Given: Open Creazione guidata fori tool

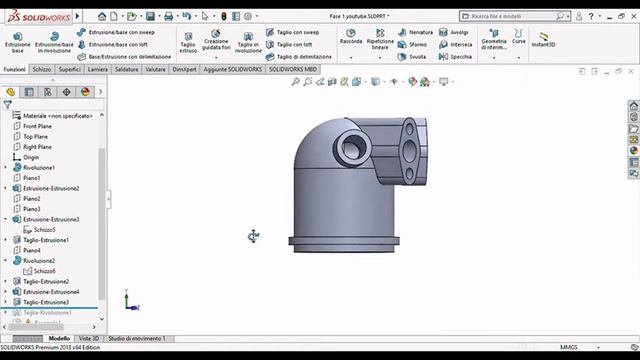Looking at the screenshot, I should tap(216, 40).
